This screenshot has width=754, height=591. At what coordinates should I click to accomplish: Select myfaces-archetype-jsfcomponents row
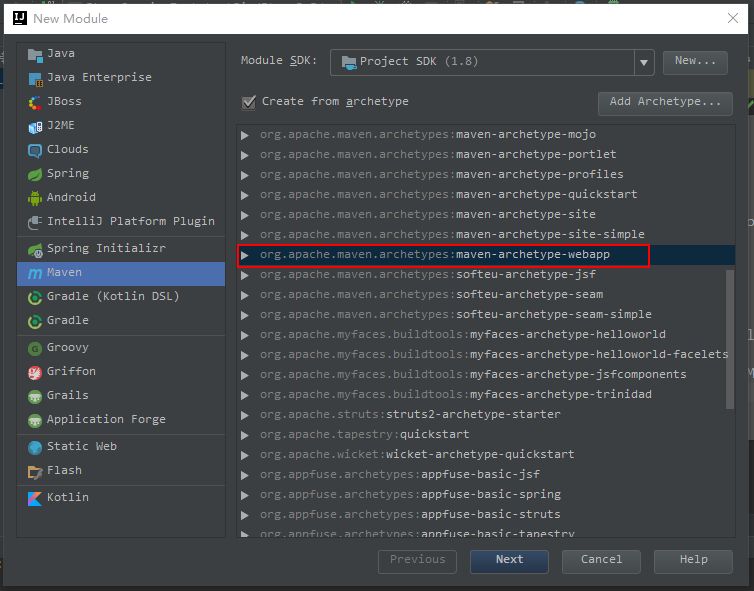(x=486, y=375)
